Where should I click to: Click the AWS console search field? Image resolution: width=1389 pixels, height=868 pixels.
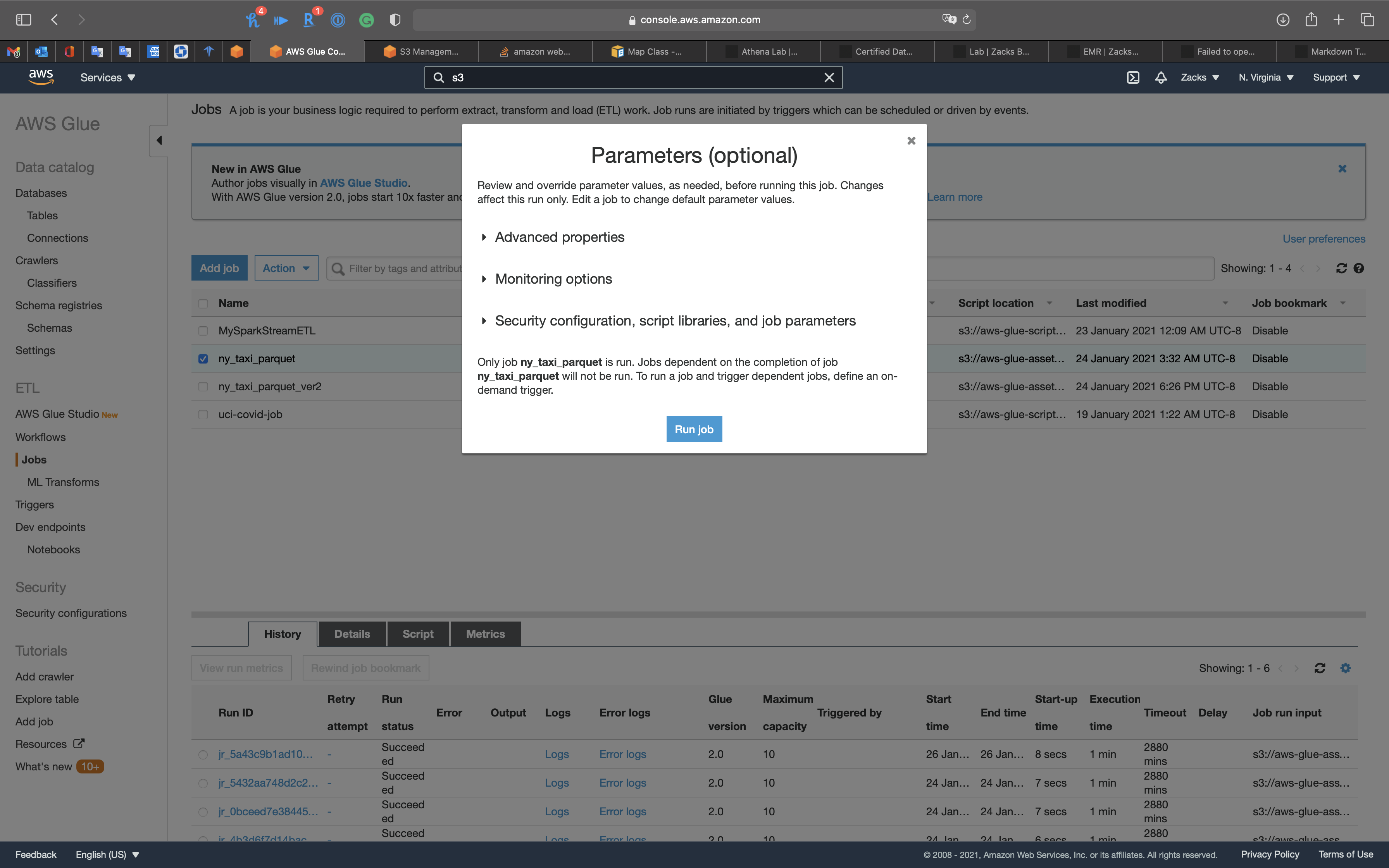[x=631, y=77]
